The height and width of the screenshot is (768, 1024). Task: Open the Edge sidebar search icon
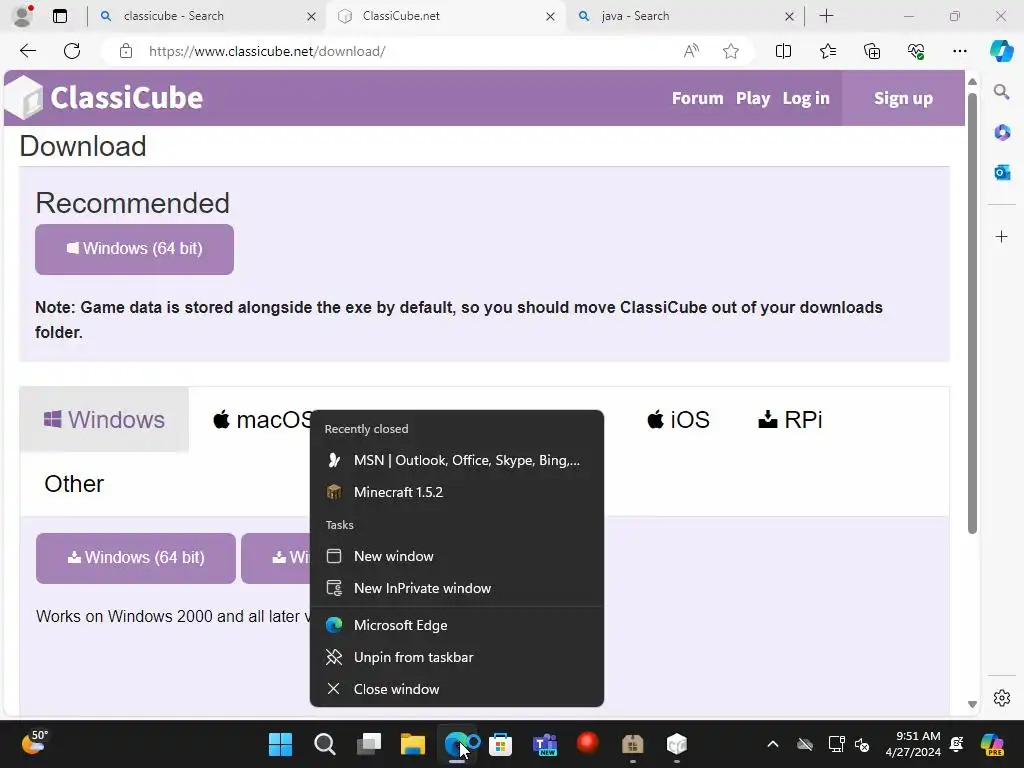point(1002,91)
